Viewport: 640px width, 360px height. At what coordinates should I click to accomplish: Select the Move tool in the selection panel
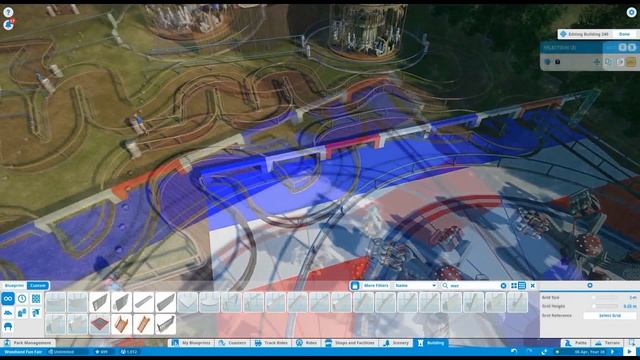coord(597,62)
